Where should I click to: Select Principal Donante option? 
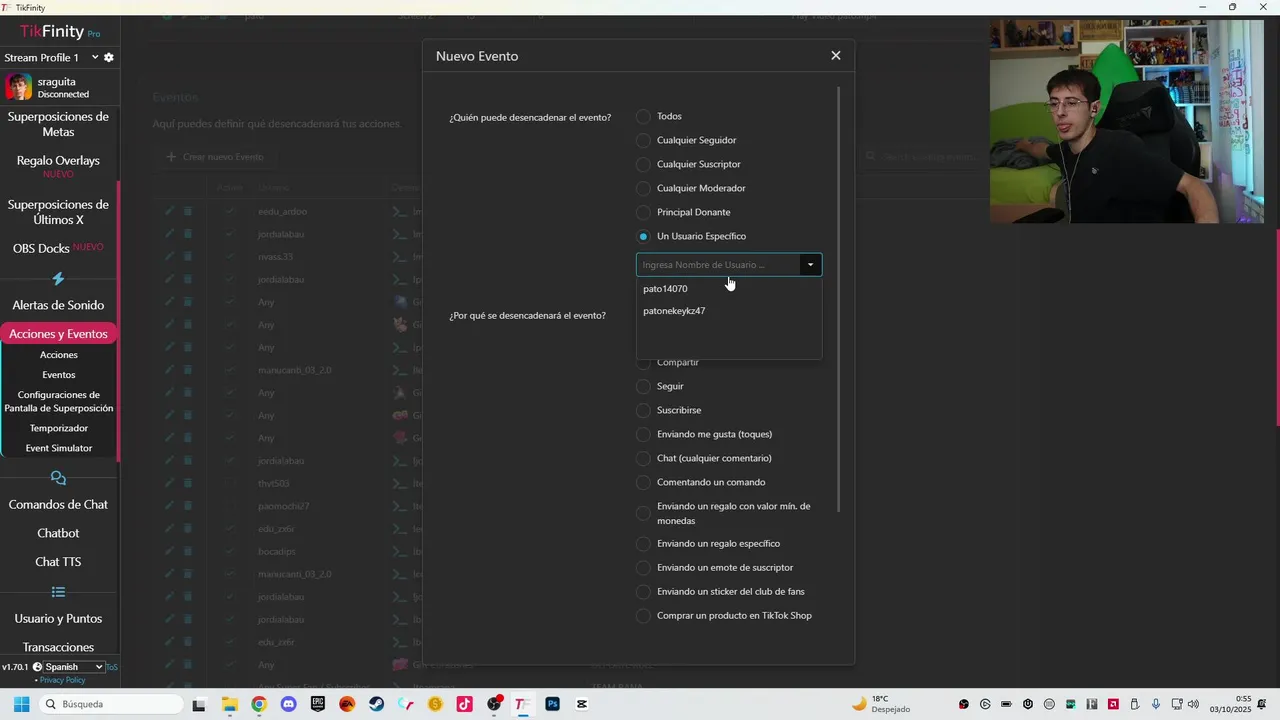coord(643,213)
